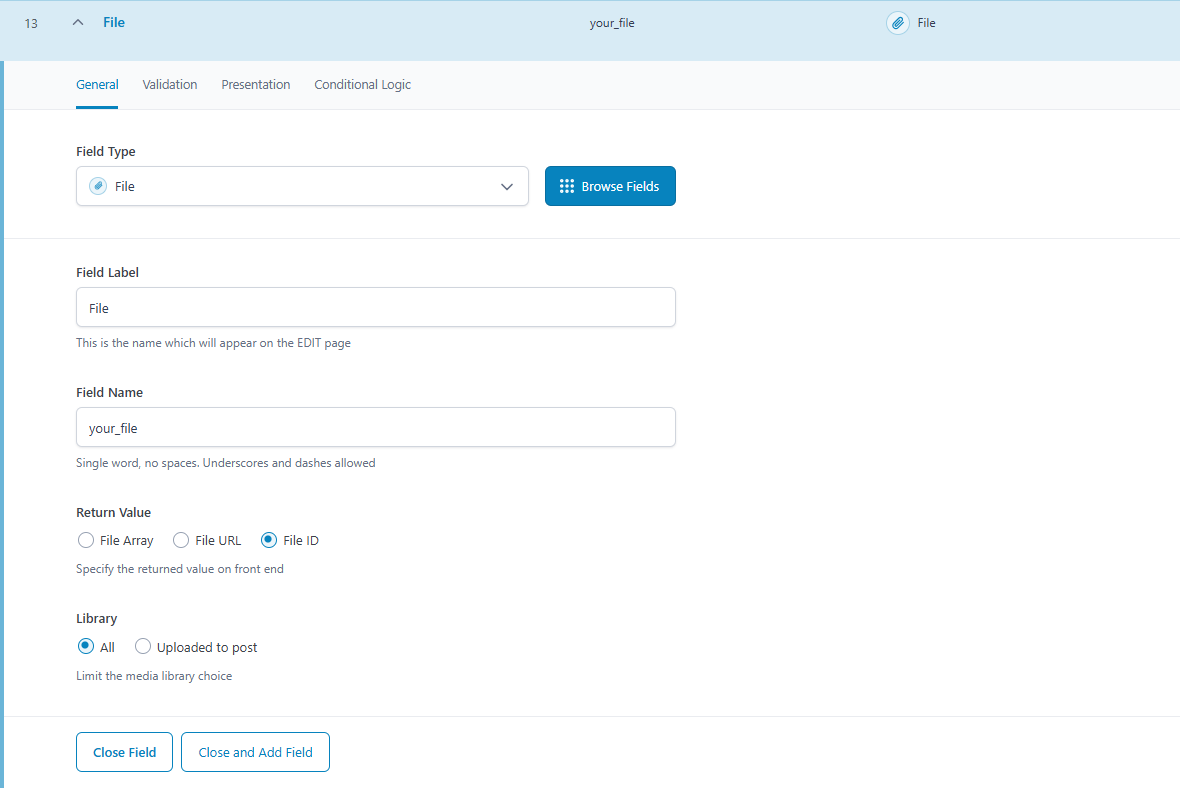Click the Browse Fields grid button
Viewport: 1180px width, 788px height.
click(610, 186)
